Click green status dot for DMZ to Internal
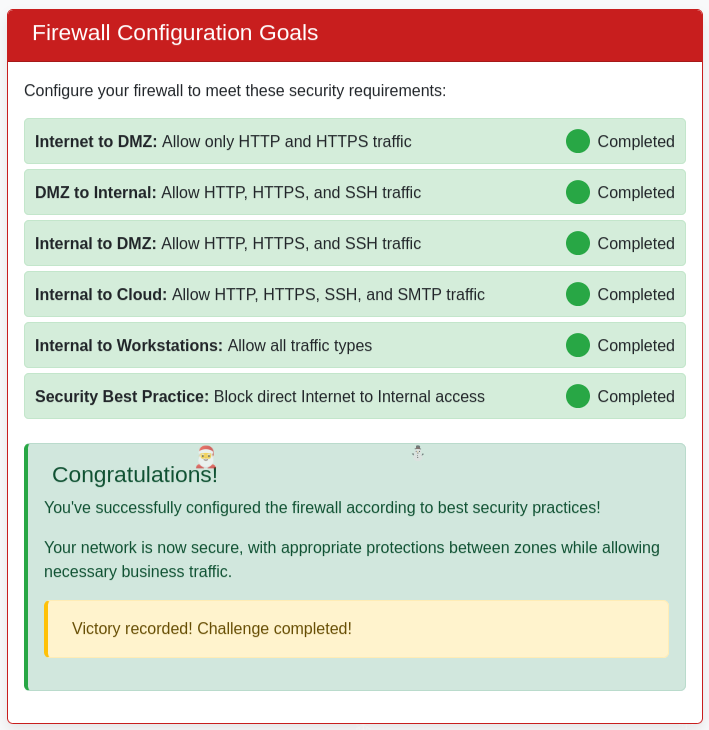Screen dimensions: 709x730 tap(578, 192)
